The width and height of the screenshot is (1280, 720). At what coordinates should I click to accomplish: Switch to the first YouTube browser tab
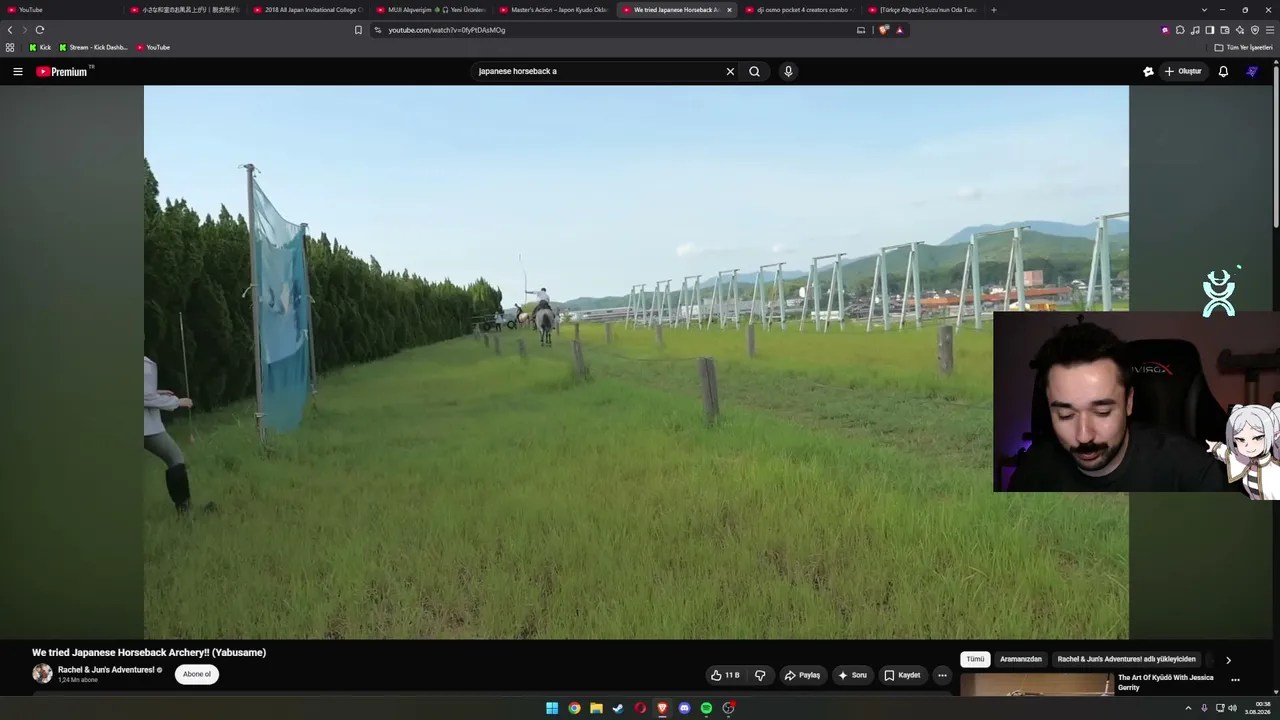click(x=62, y=10)
